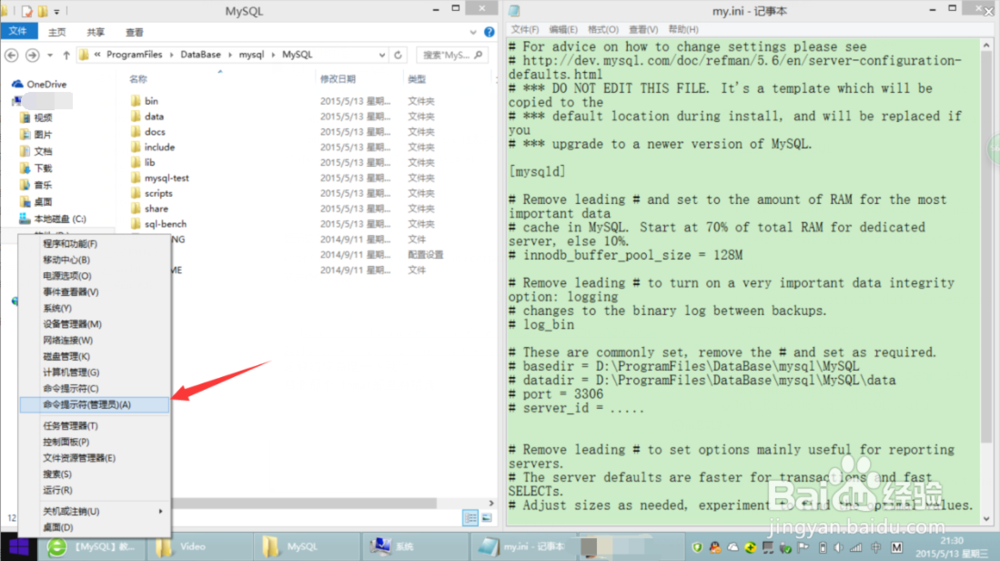The image size is (1000, 561).
Task: Open the address bar history dropdown
Action: coord(381,55)
